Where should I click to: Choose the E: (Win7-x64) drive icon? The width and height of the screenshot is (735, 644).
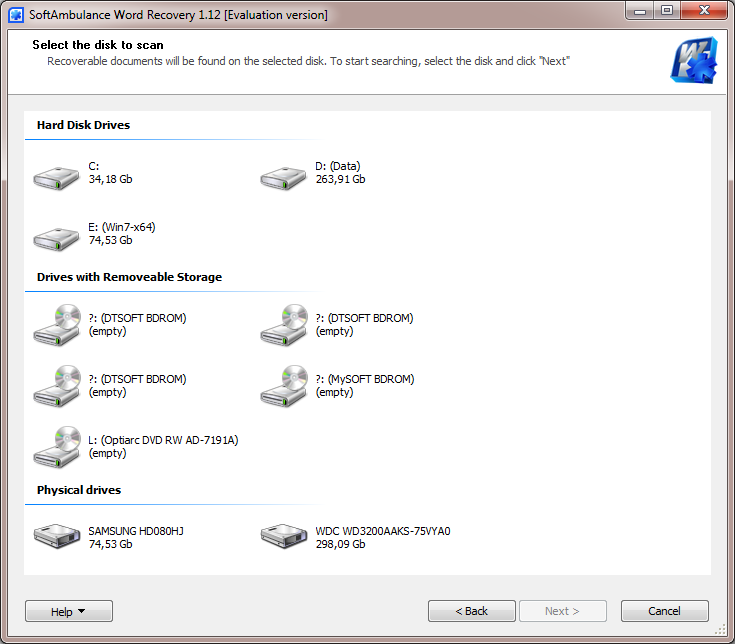[56, 239]
